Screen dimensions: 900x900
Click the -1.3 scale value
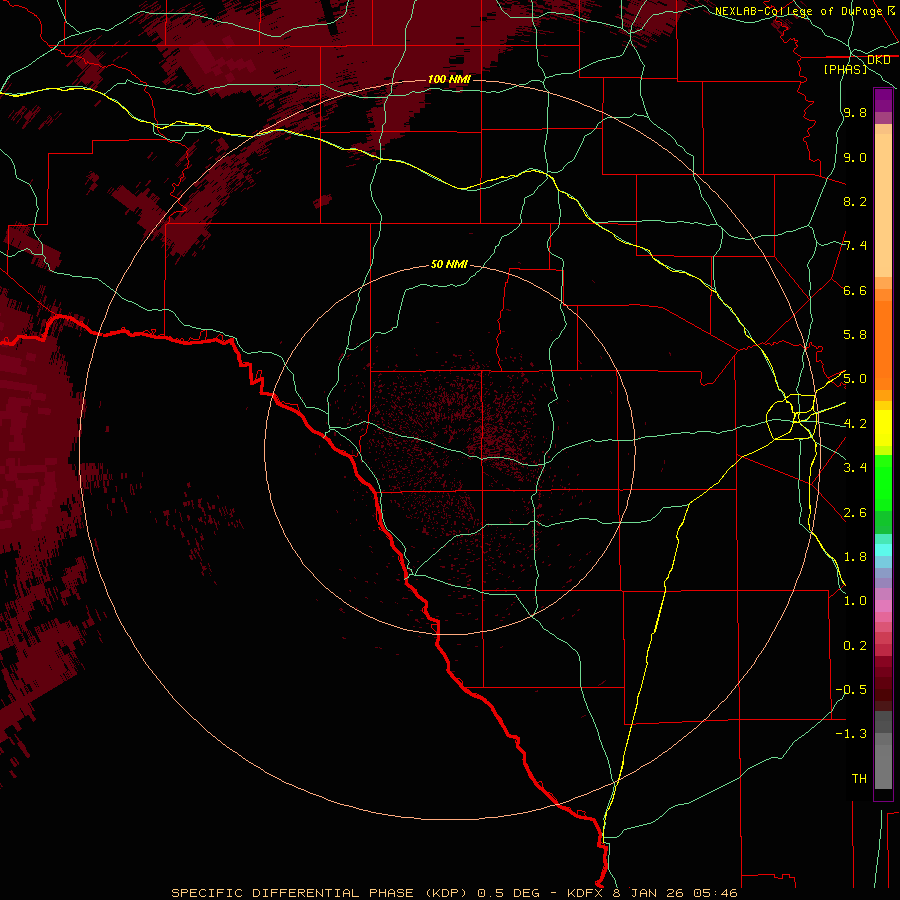point(851,734)
